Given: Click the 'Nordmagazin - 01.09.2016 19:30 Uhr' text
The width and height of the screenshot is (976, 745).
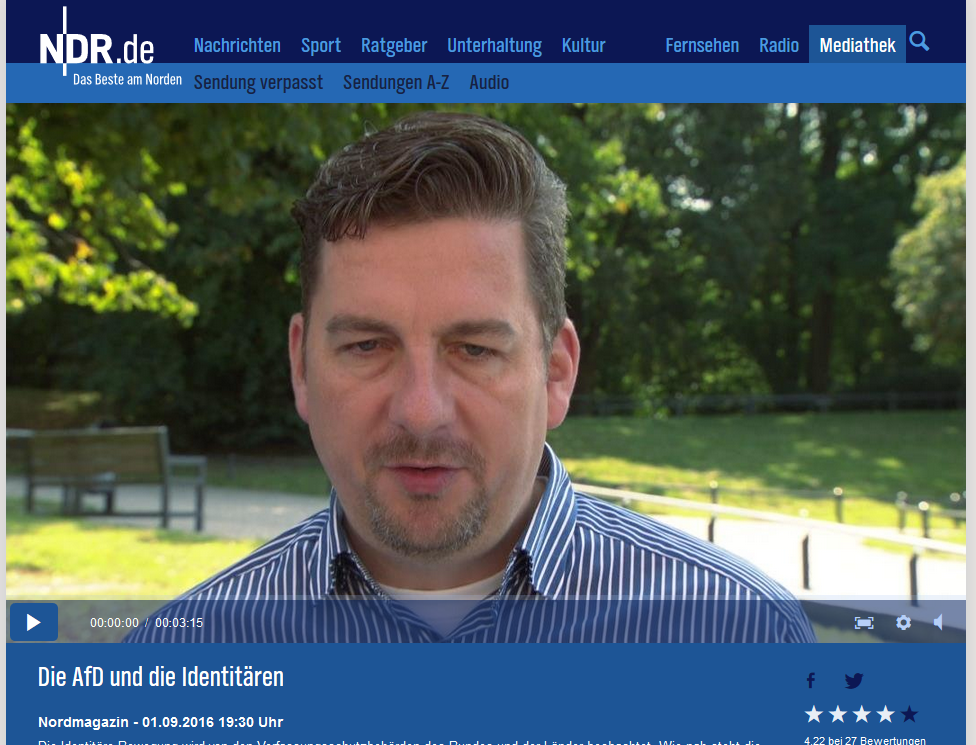Looking at the screenshot, I should [x=161, y=722].
